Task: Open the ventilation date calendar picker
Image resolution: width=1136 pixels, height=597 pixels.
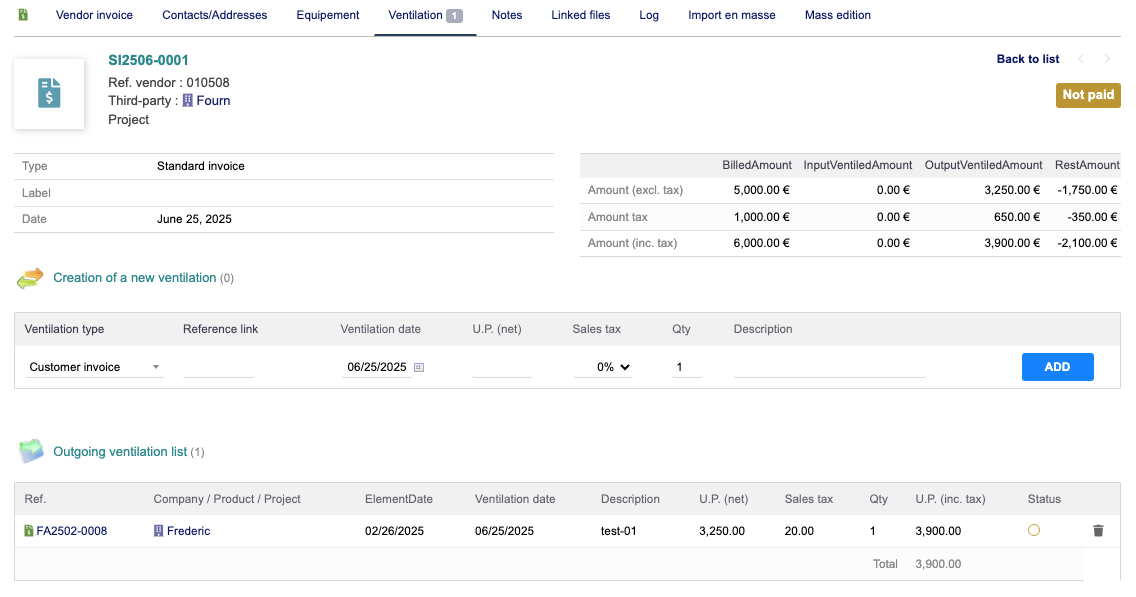Action: point(419,368)
